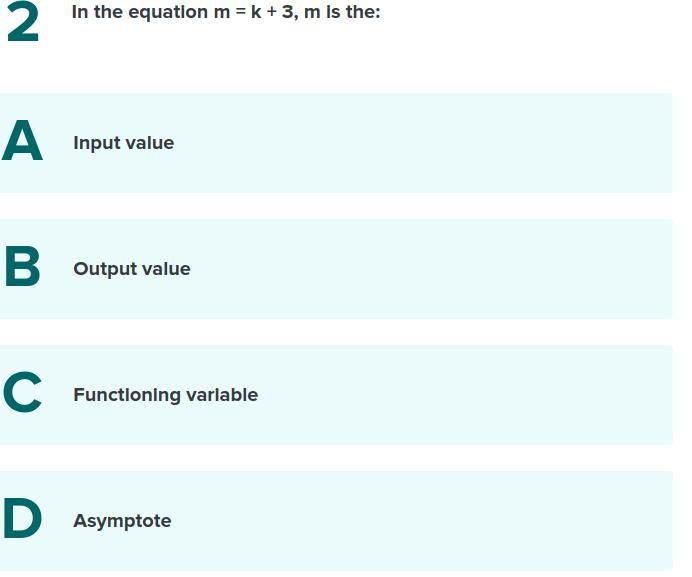This screenshot has height=577, width=692.
Task: Choose answer option C row background
Action: pos(336,395)
